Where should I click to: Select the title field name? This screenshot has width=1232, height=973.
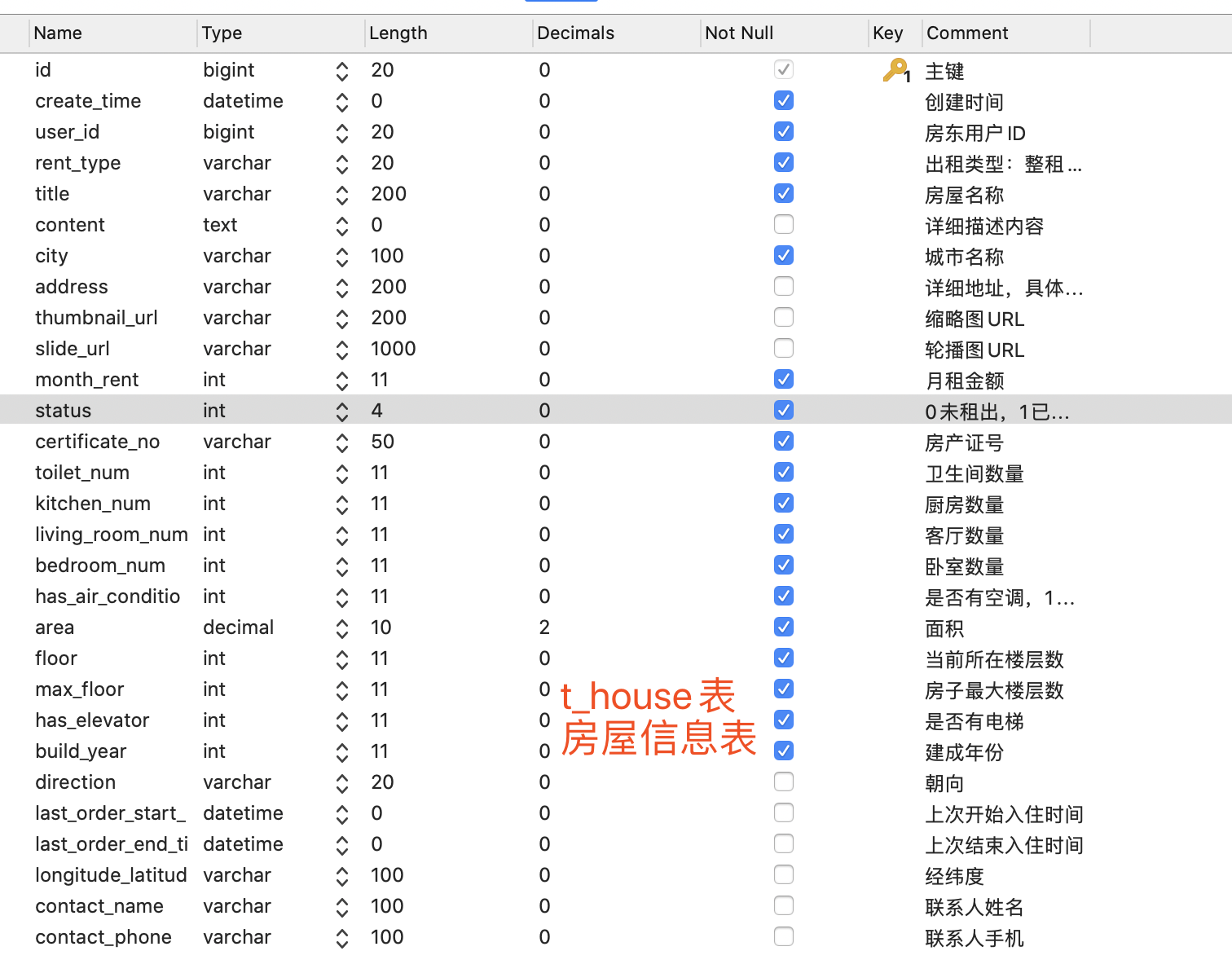click(52, 194)
